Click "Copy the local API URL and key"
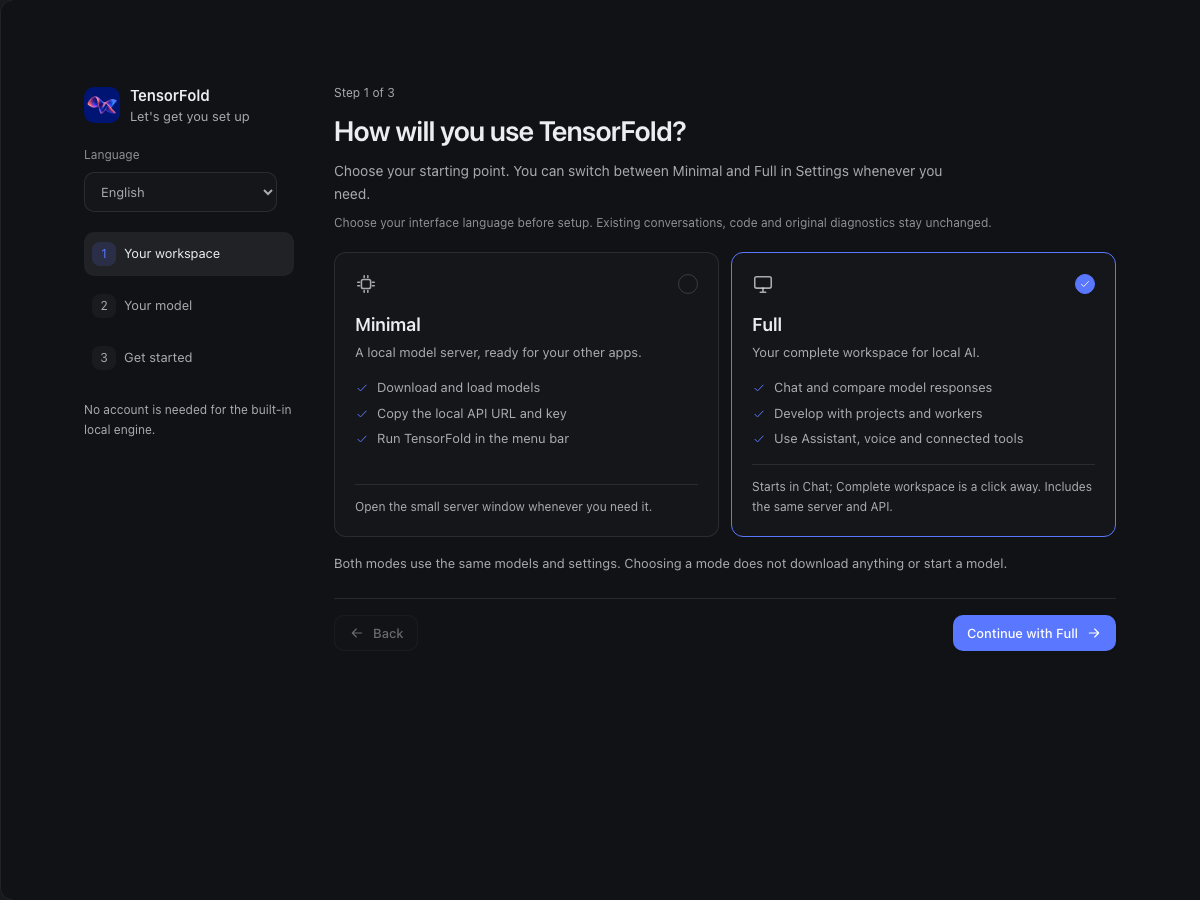The height and width of the screenshot is (900, 1200). (x=472, y=414)
